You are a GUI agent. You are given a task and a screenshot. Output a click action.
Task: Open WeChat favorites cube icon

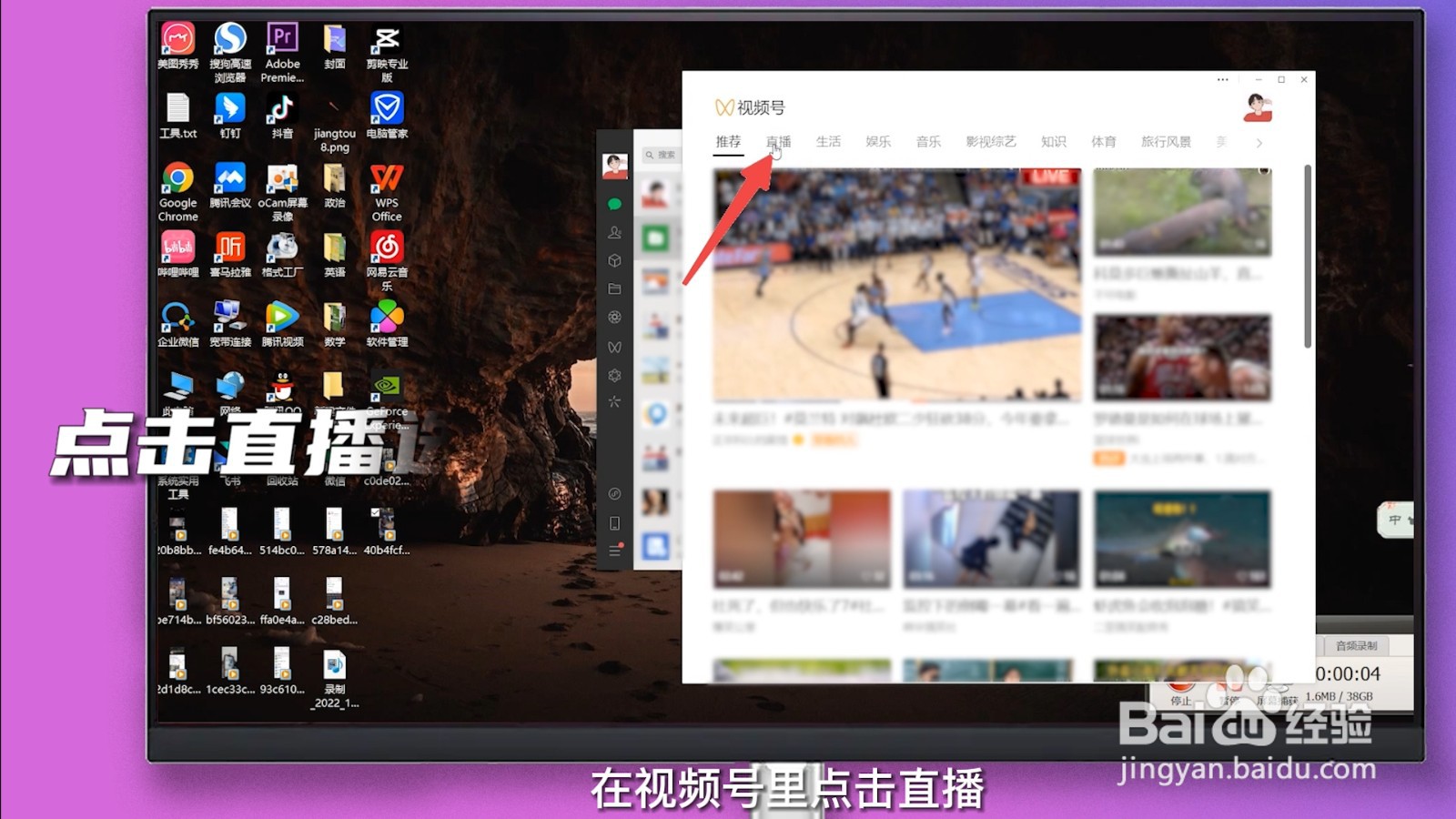[x=614, y=260]
